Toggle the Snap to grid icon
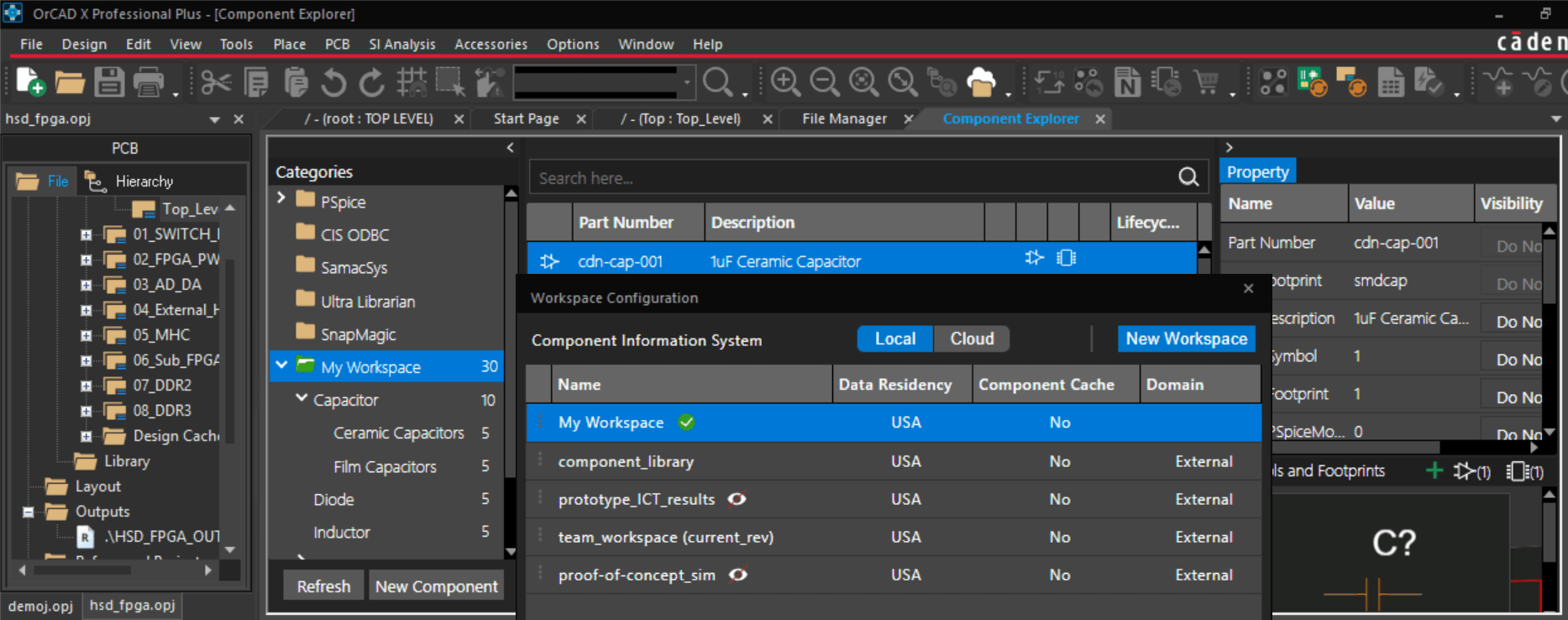This screenshot has width=1568, height=620. [x=412, y=82]
